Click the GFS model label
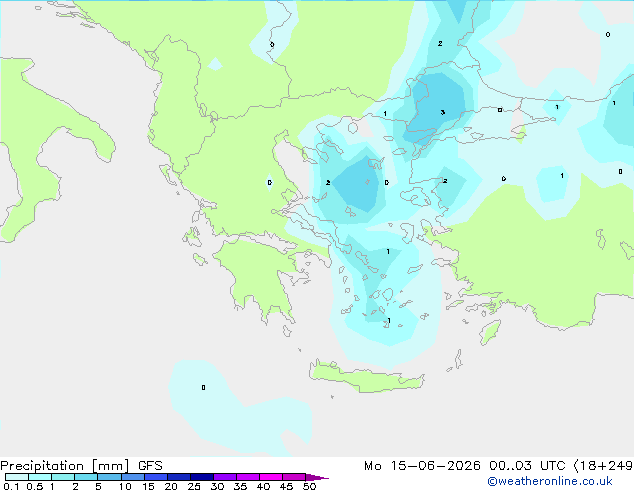This screenshot has width=634, height=490. [150, 466]
